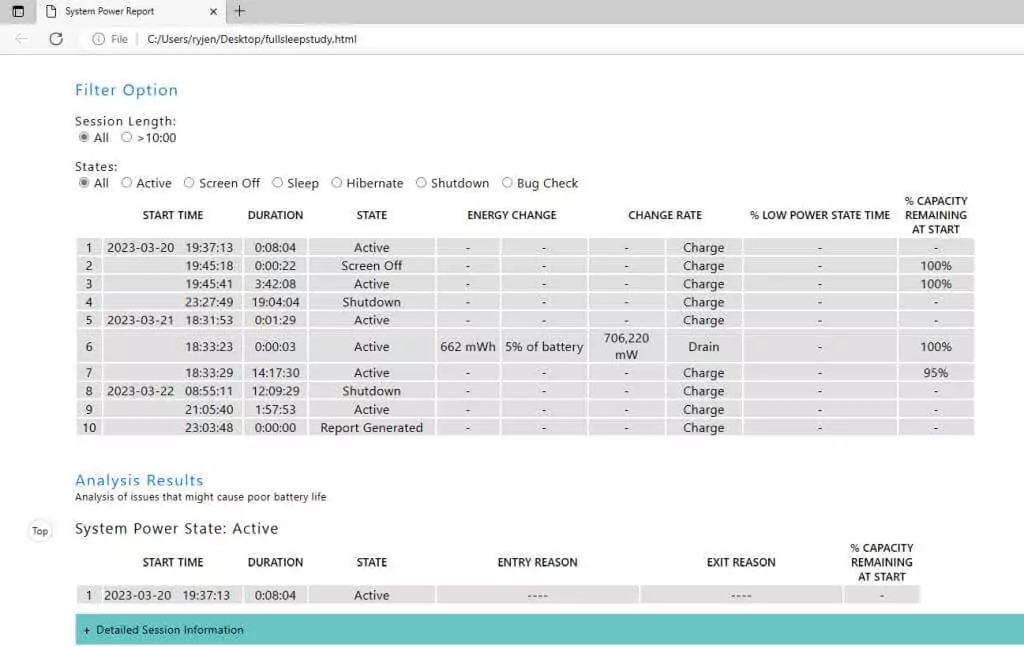Screen dimensions: 1024x647
Task: Open the tab actions menu icon
Action: point(18,11)
